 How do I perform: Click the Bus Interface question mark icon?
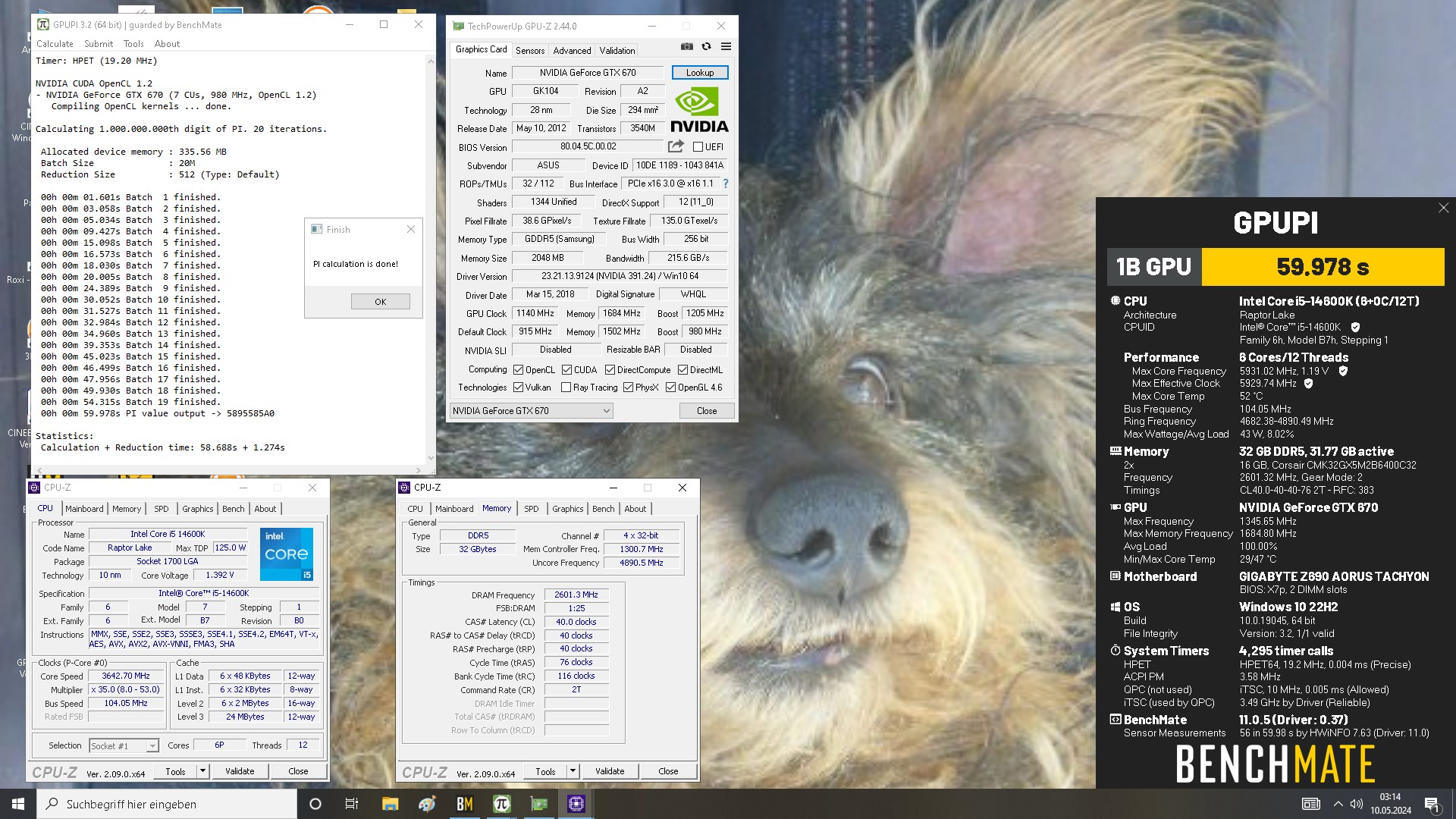[x=726, y=184]
